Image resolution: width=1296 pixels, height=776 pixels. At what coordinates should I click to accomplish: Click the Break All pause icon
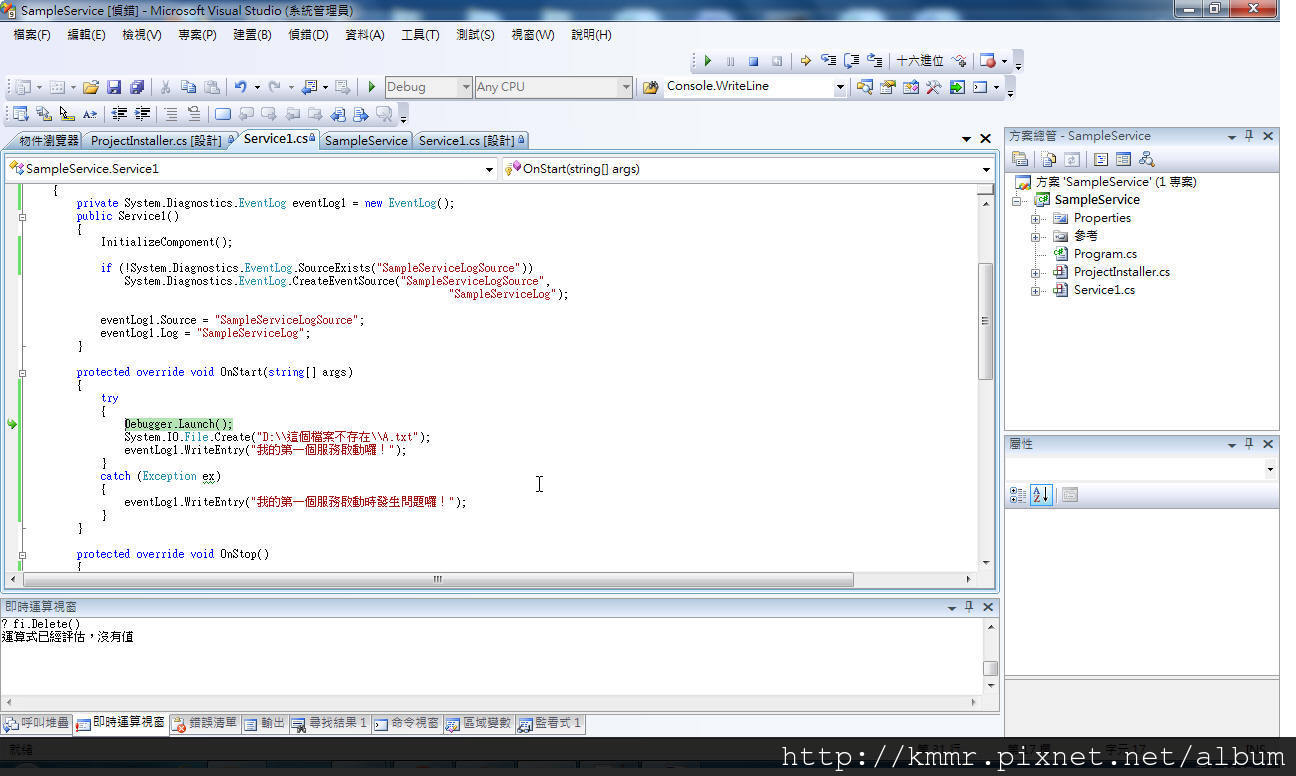(731, 61)
